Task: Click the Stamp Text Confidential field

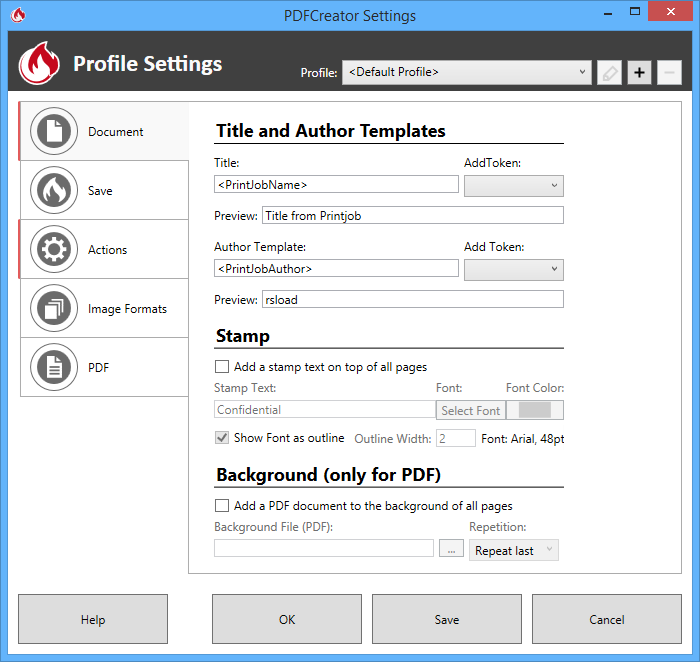Action: click(325, 409)
